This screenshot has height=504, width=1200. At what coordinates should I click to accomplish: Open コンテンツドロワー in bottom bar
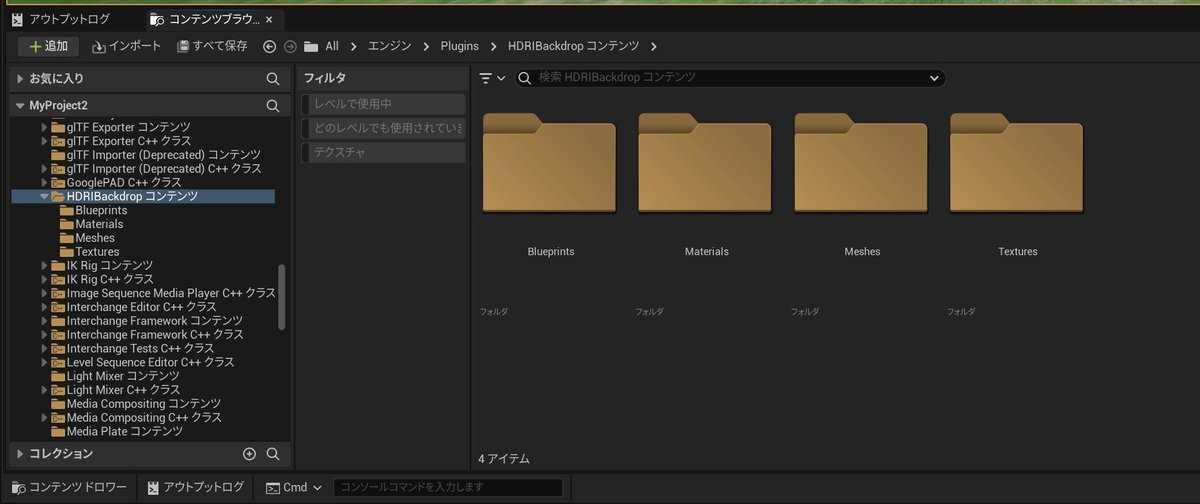pos(69,488)
